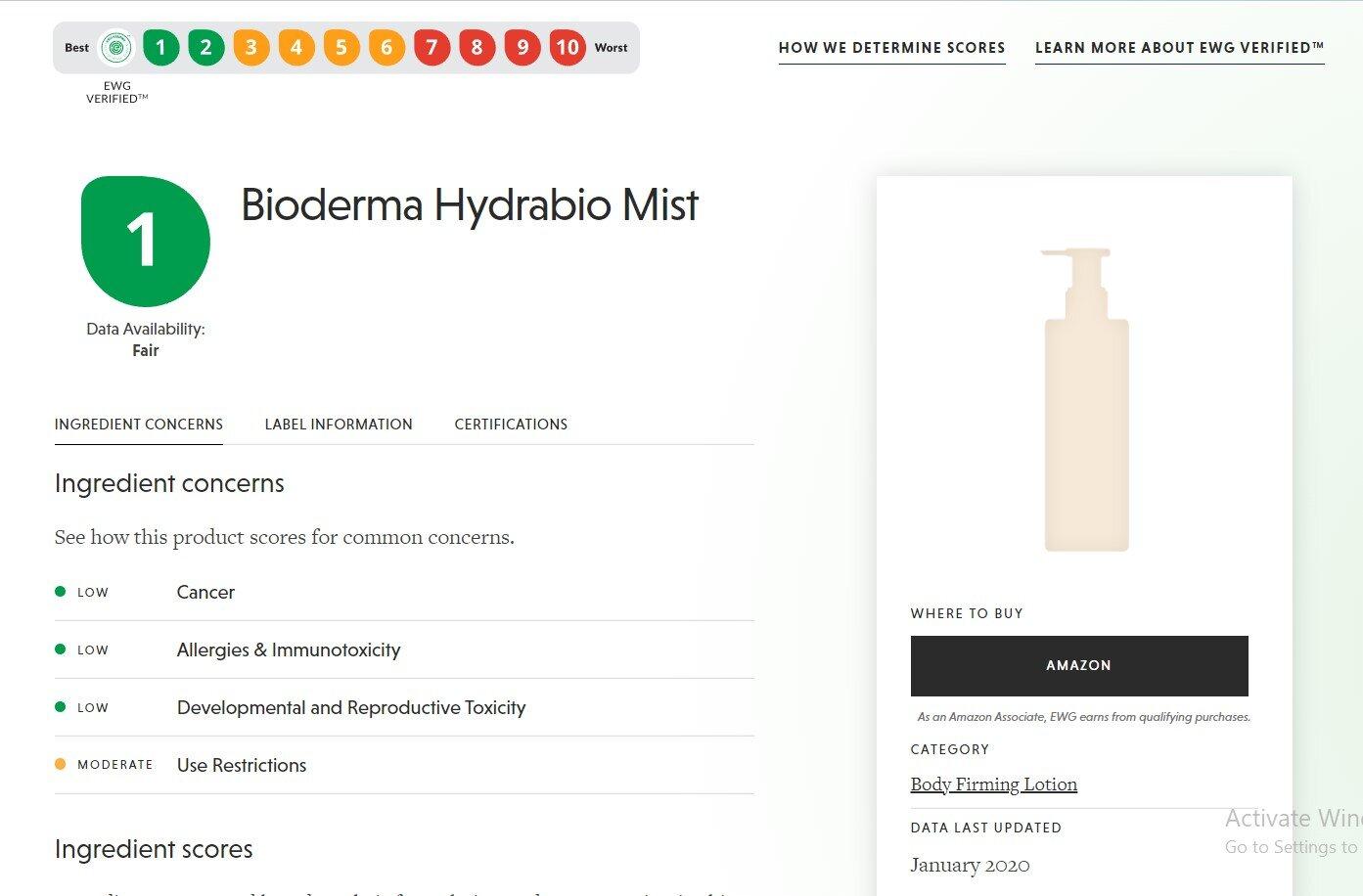Click the red score 9 badge
Viewport: 1363px width, 896px height.
tap(522, 47)
